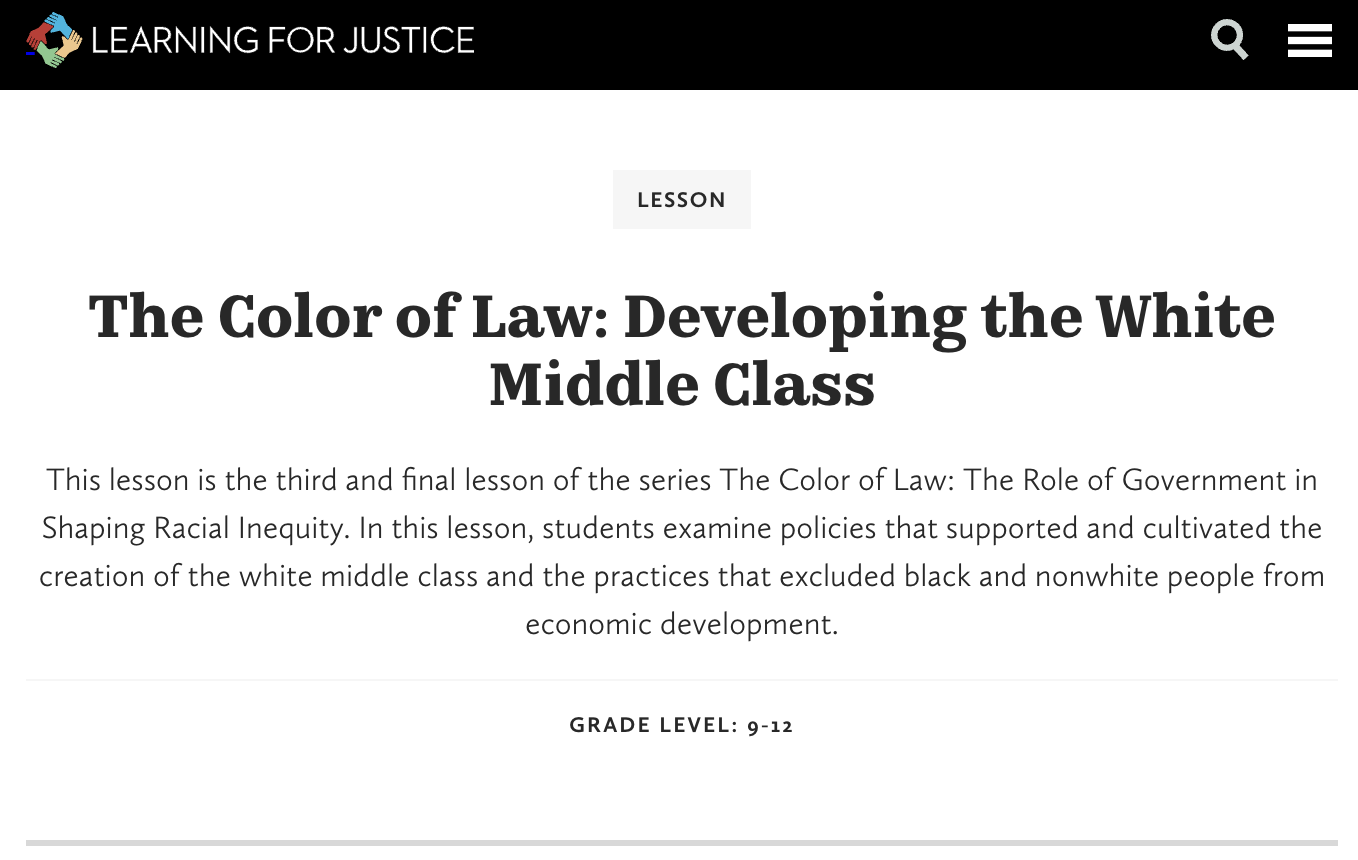This screenshot has height=860, width=1358.
Task: Open the lesson title link
Action: click(681, 349)
